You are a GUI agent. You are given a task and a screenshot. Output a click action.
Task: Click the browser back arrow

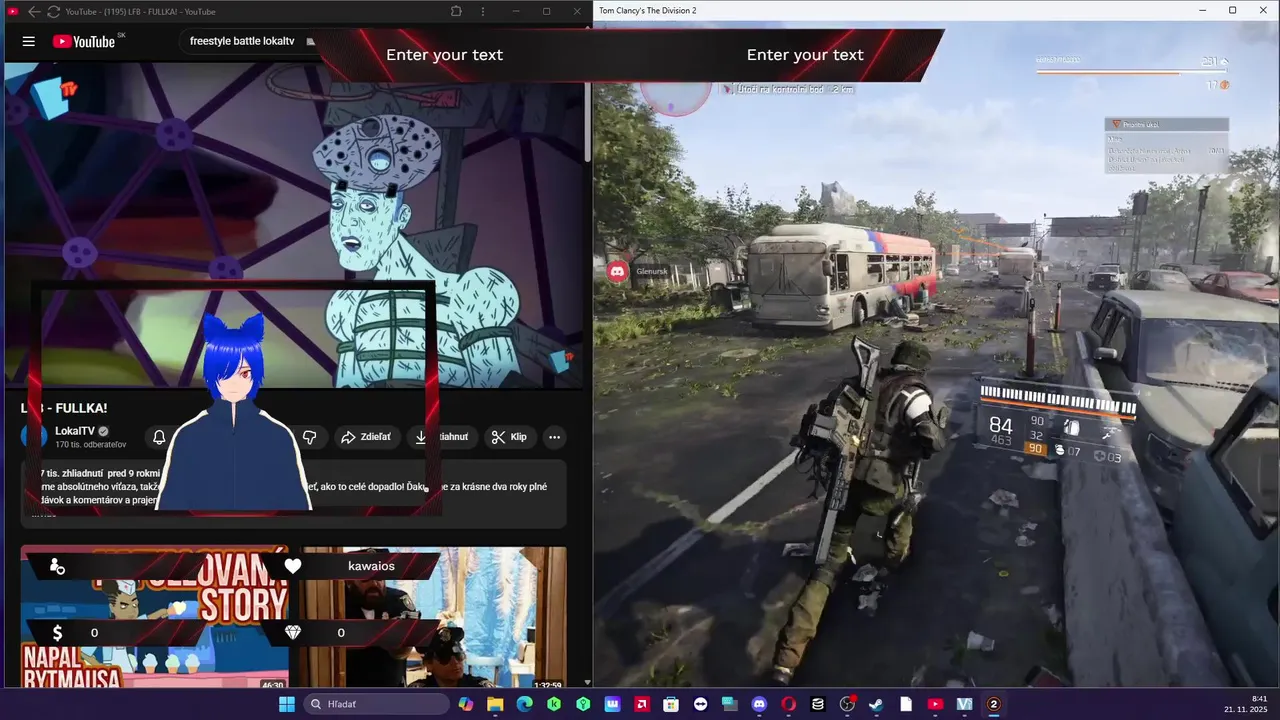[x=33, y=11]
